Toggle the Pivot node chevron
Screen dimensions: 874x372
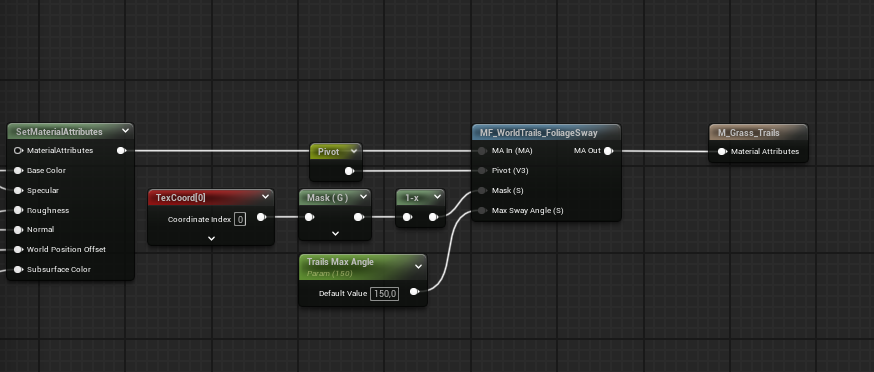coord(355,151)
